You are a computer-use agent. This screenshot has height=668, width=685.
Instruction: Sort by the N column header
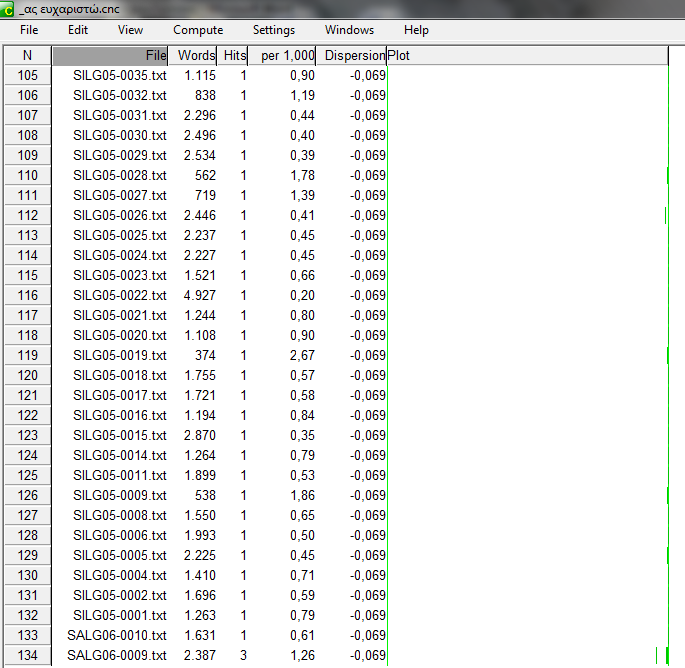coord(28,55)
